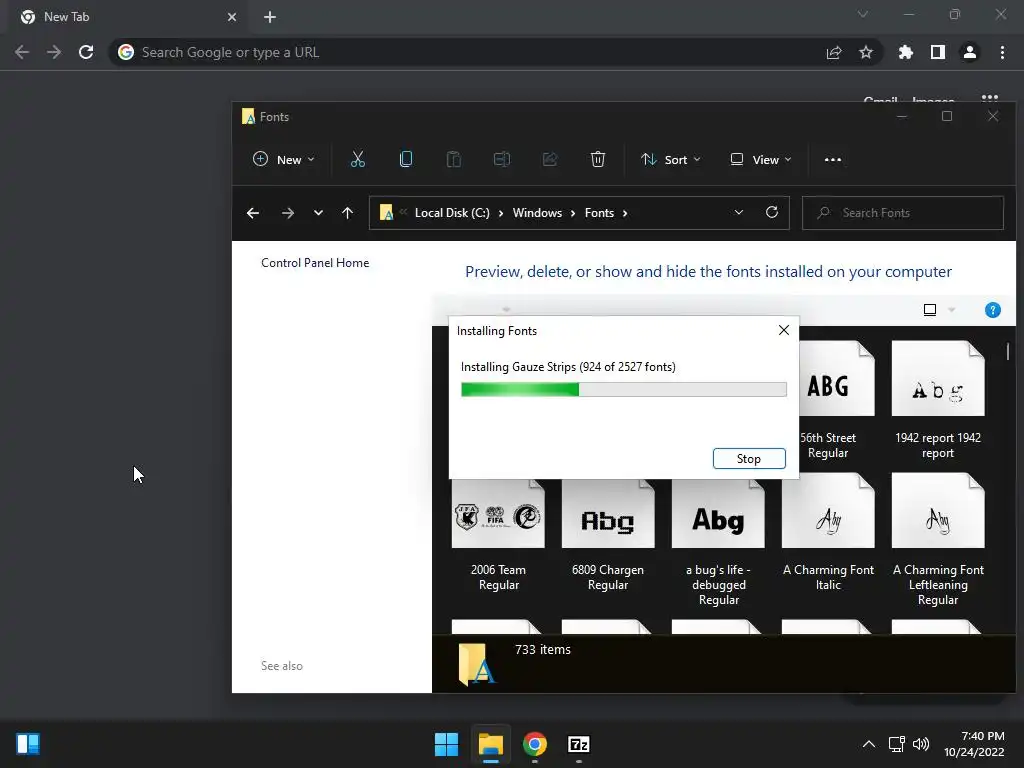Select the New Tab tab in Chrome

coord(126,17)
